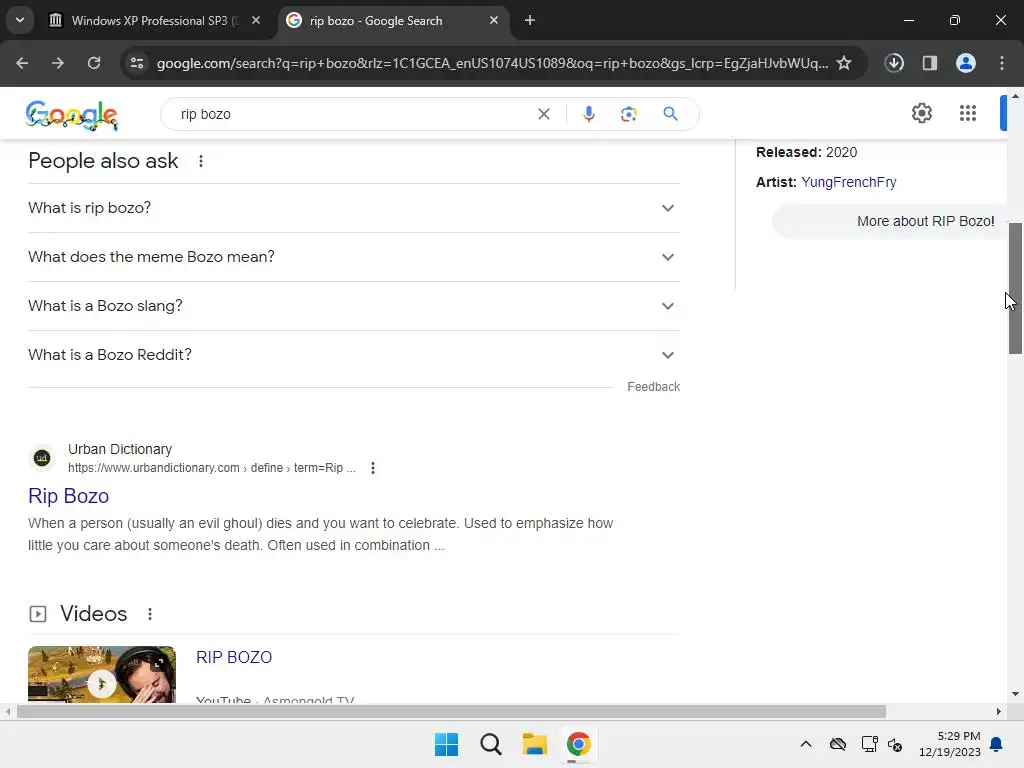Open notifications bell icon

(997, 744)
